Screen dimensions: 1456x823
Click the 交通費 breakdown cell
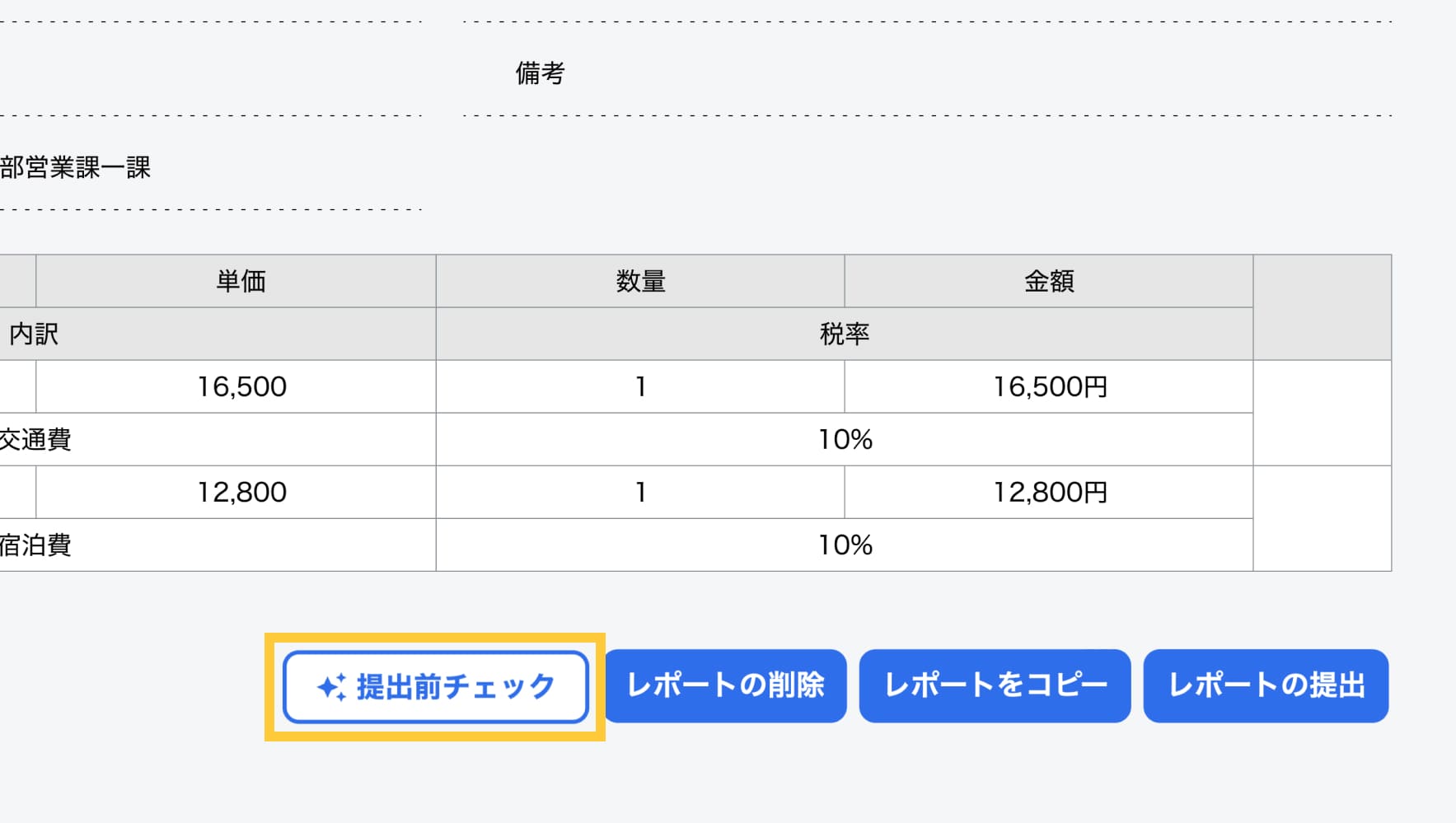point(218,439)
